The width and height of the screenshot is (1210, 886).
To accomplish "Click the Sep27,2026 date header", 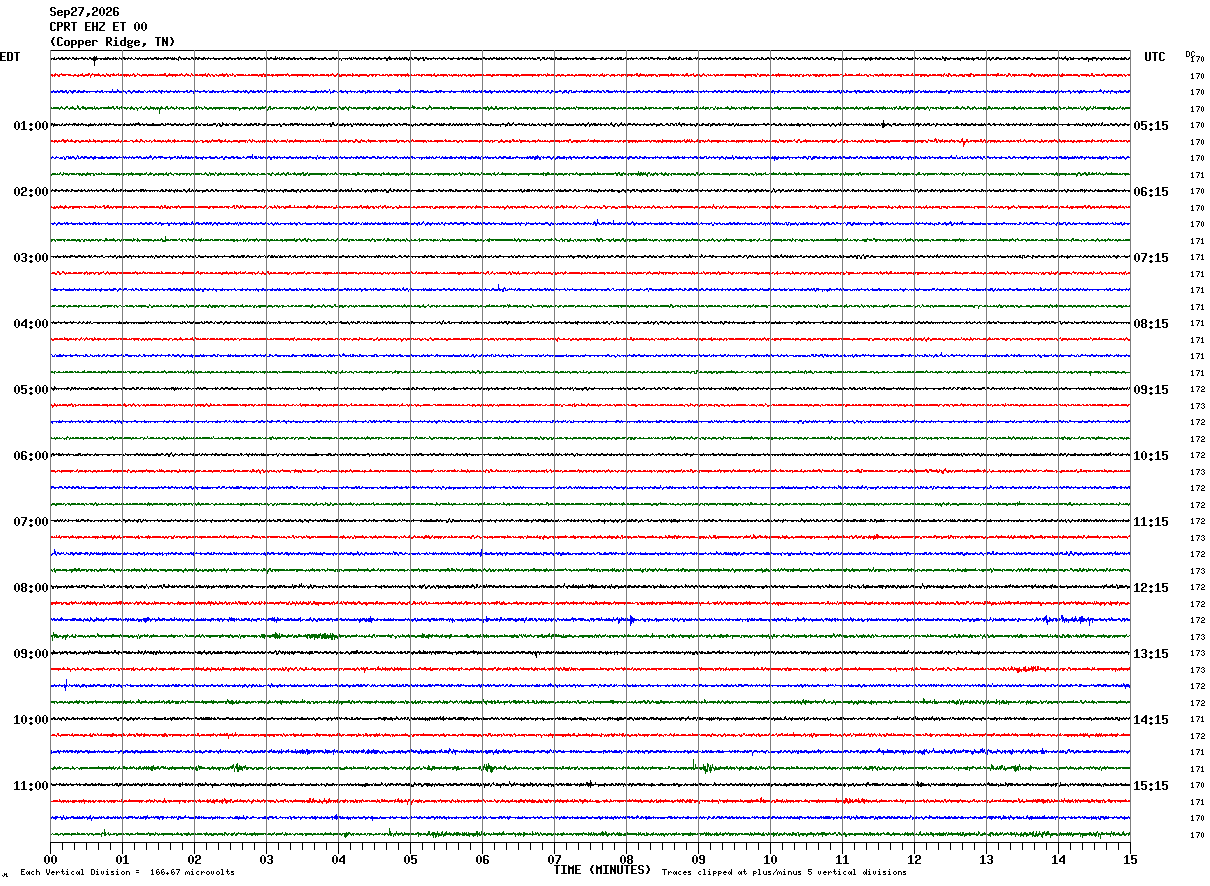I will point(84,12).
